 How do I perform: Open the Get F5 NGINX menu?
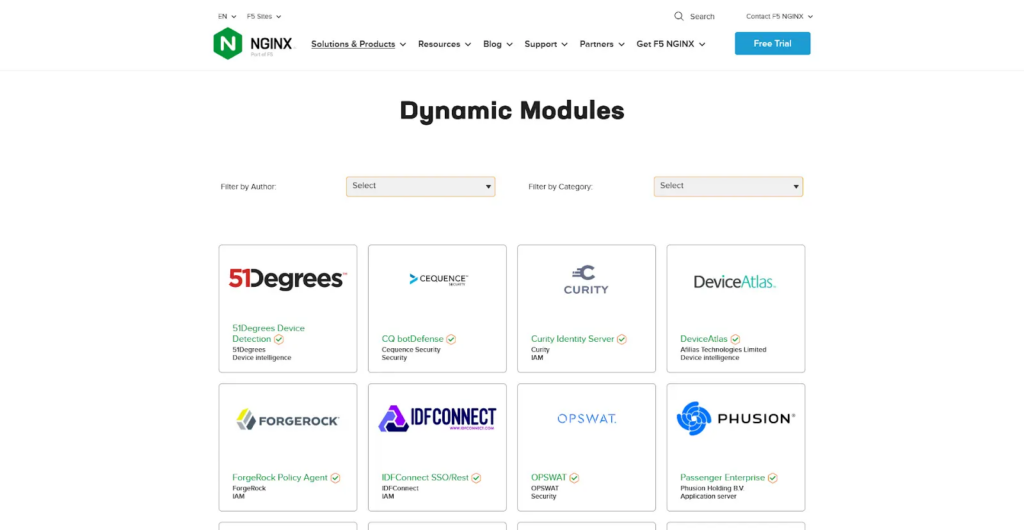pyautogui.click(x=671, y=44)
